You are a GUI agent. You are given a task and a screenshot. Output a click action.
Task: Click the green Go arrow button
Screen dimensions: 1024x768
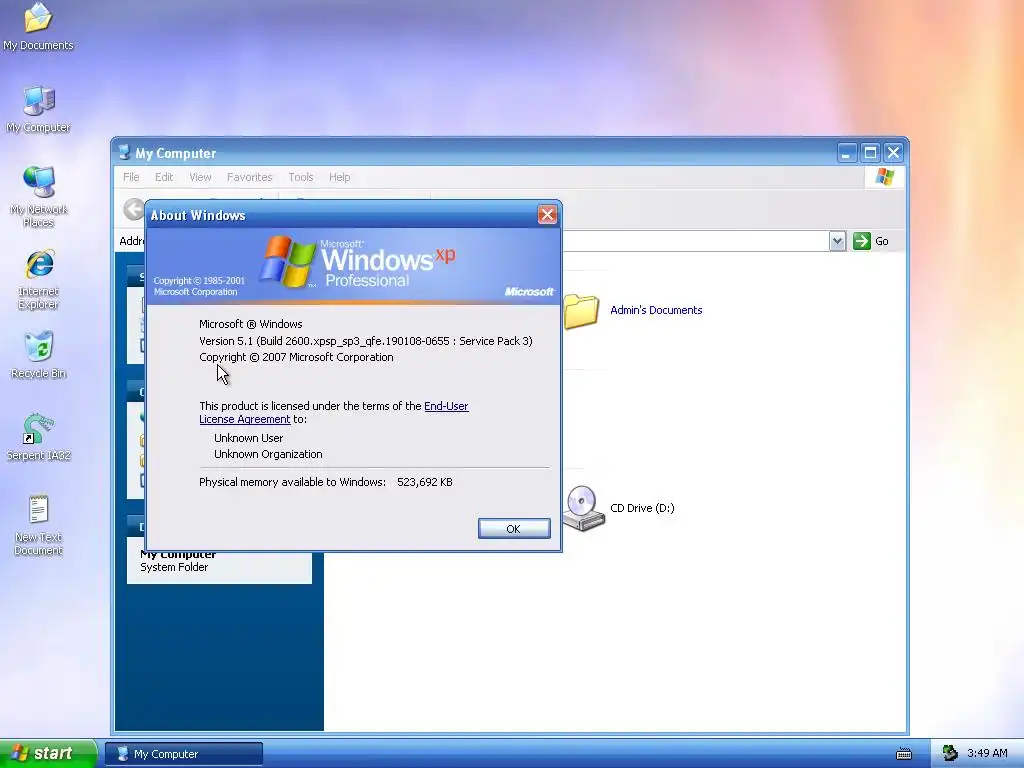[862, 241]
